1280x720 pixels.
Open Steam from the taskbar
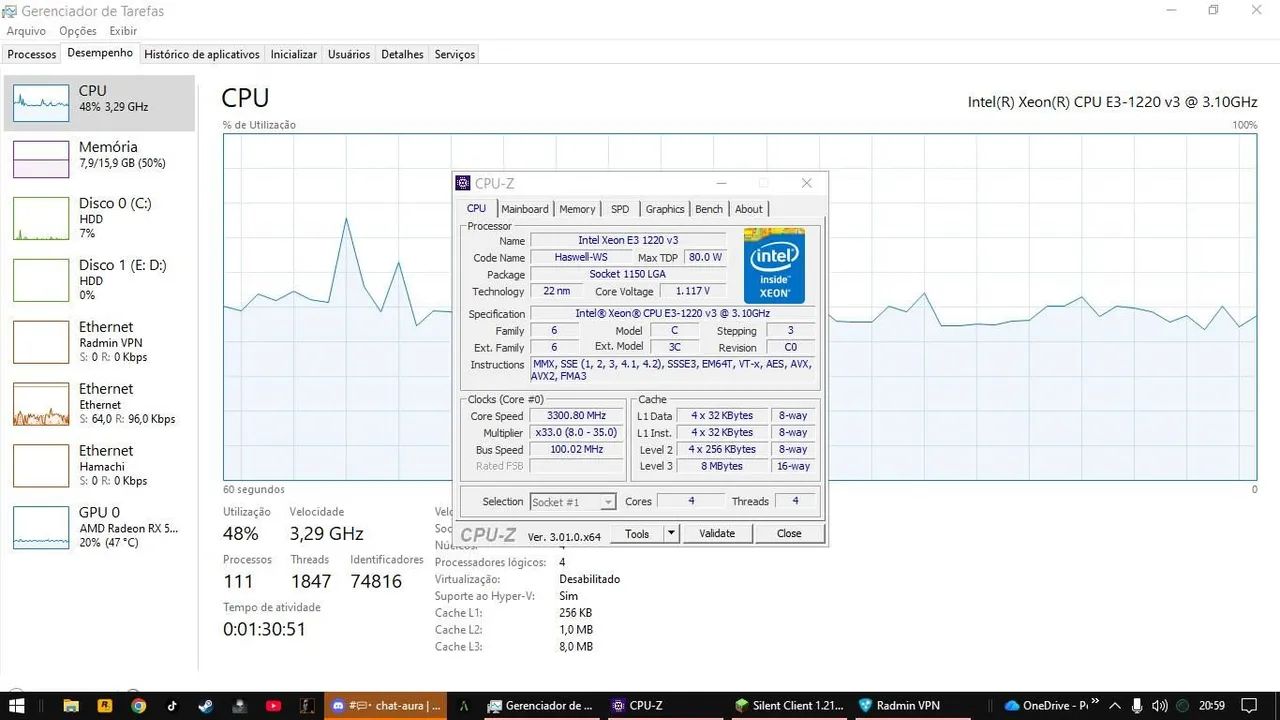coord(205,705)
